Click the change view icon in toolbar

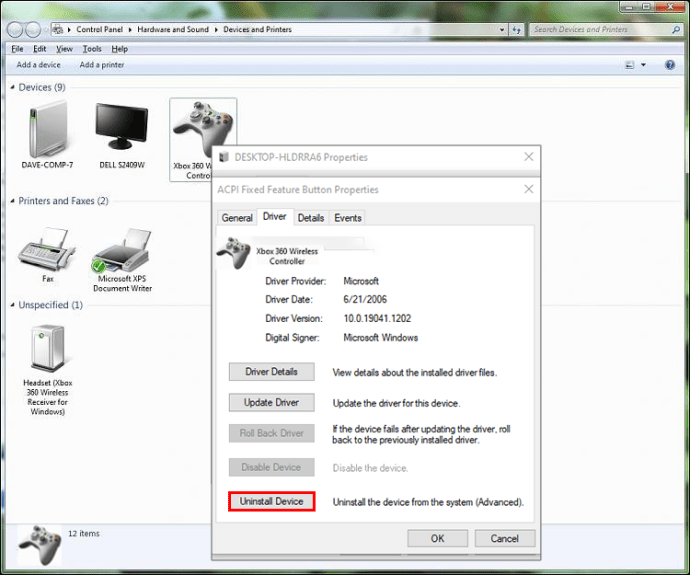click(x=630, y=65)
